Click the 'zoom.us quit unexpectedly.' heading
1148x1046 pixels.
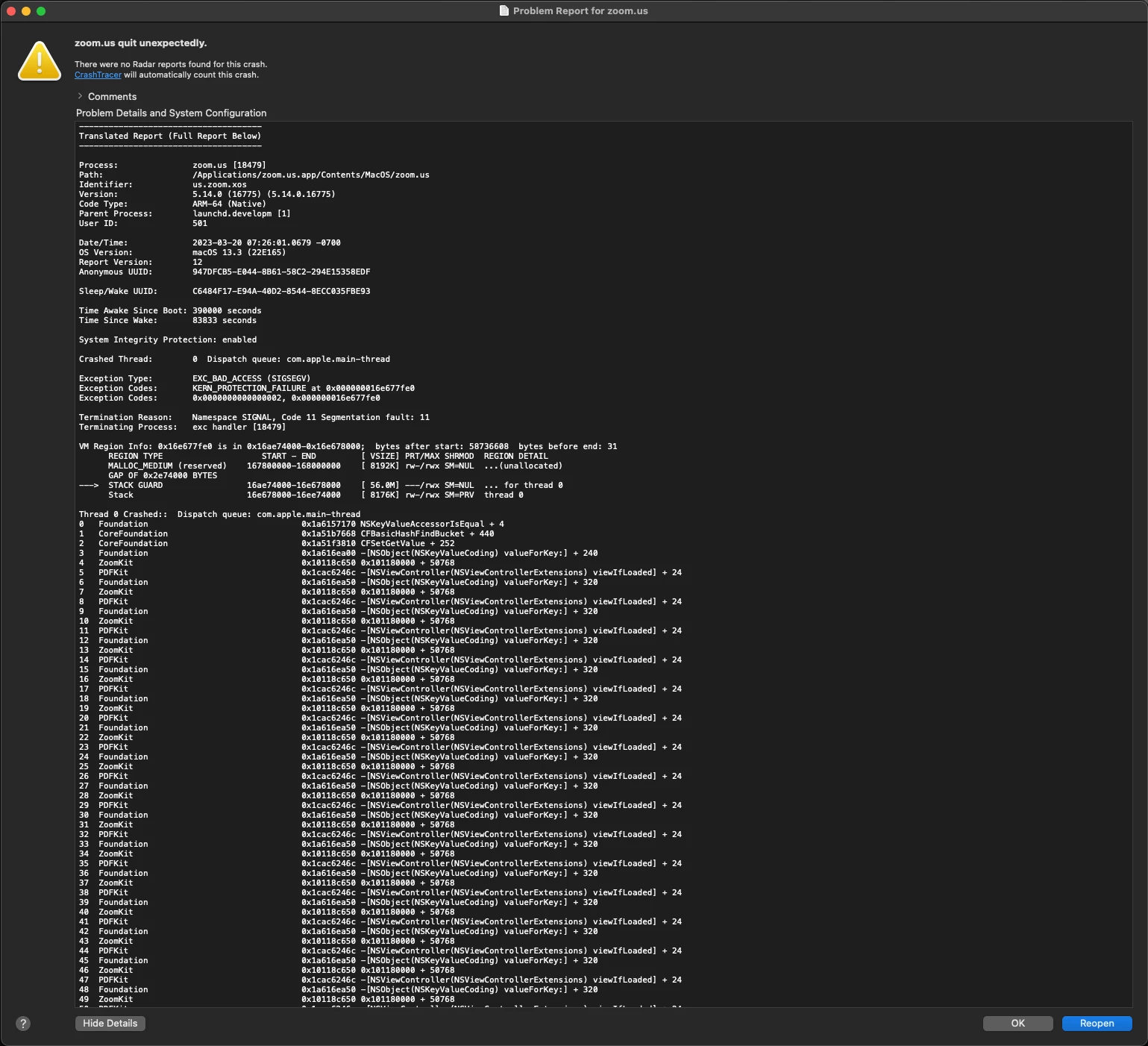click(141, 43)
